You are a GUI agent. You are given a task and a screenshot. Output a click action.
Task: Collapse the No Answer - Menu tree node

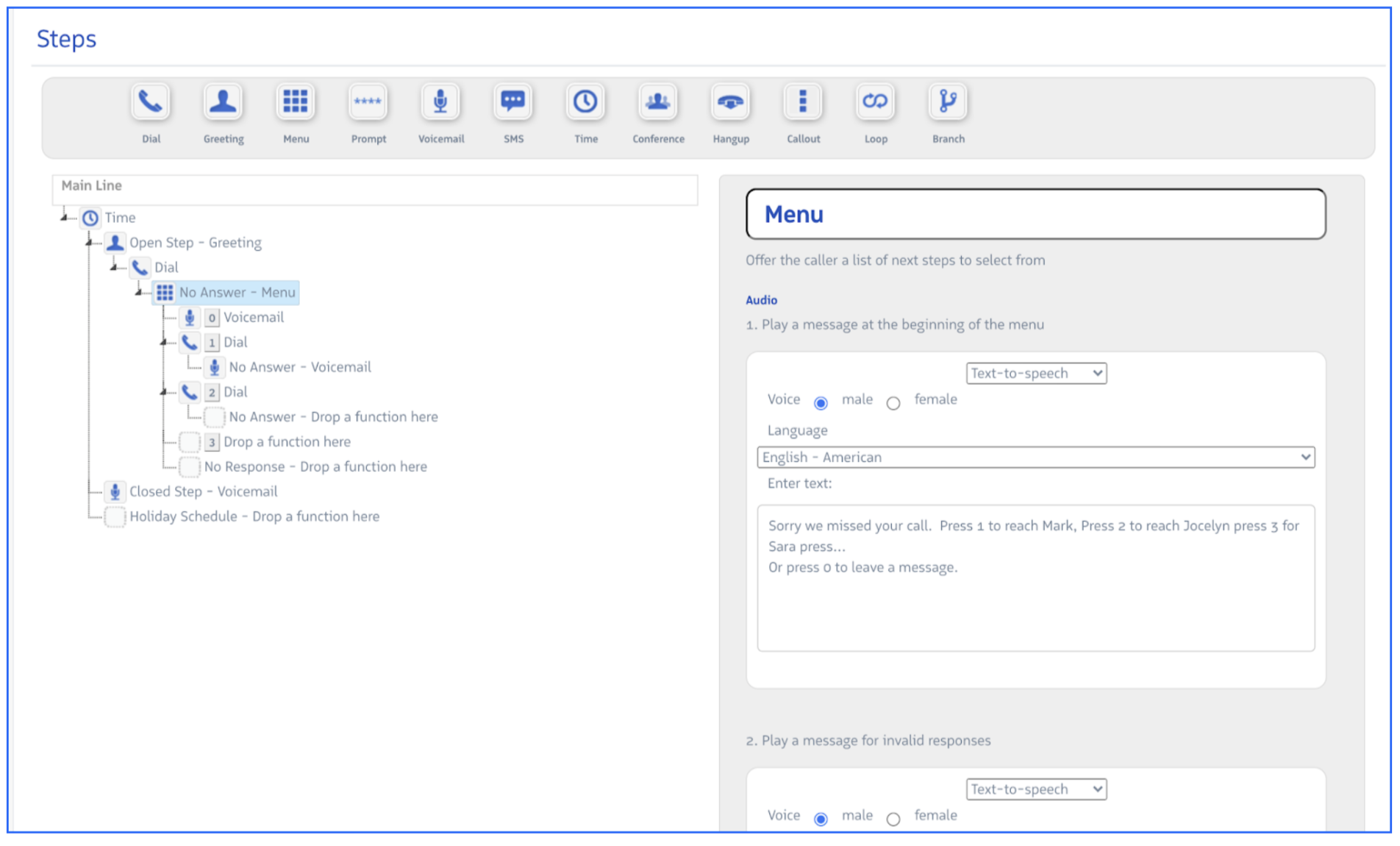click(x=139, y=293)
